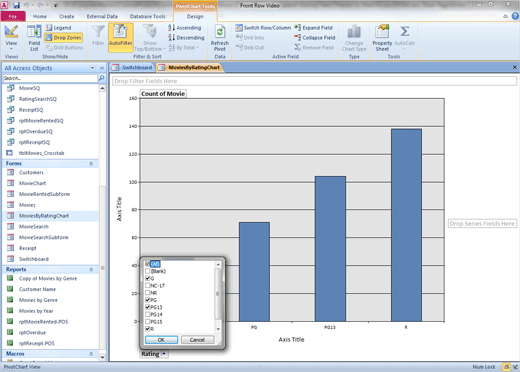Click Drop Series Fields Here zone
Image resolution: width=520 pixels, height=372 pixels.
(x=482, y=224)
